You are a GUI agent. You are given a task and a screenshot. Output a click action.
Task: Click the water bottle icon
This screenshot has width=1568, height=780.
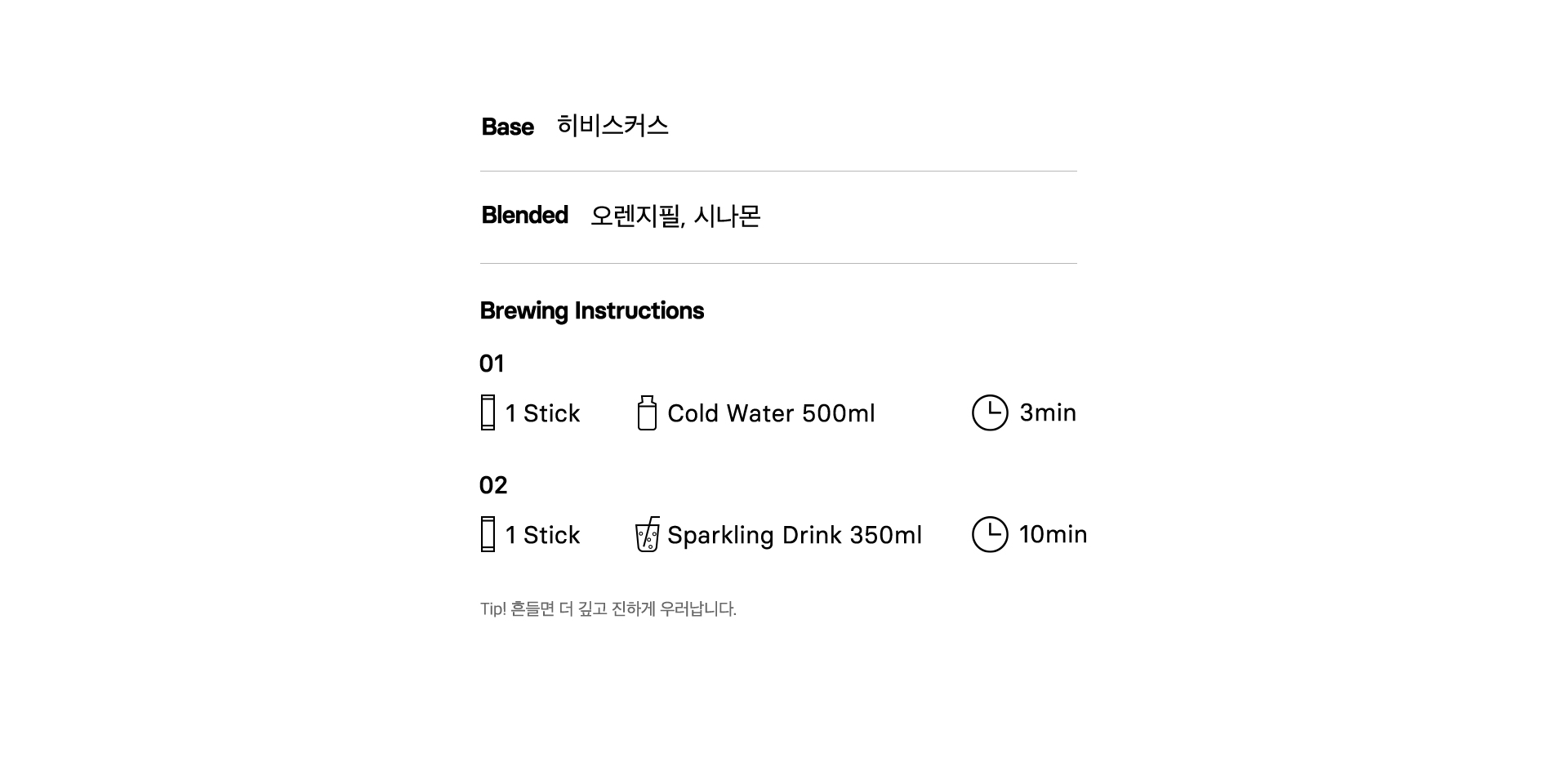647,412
